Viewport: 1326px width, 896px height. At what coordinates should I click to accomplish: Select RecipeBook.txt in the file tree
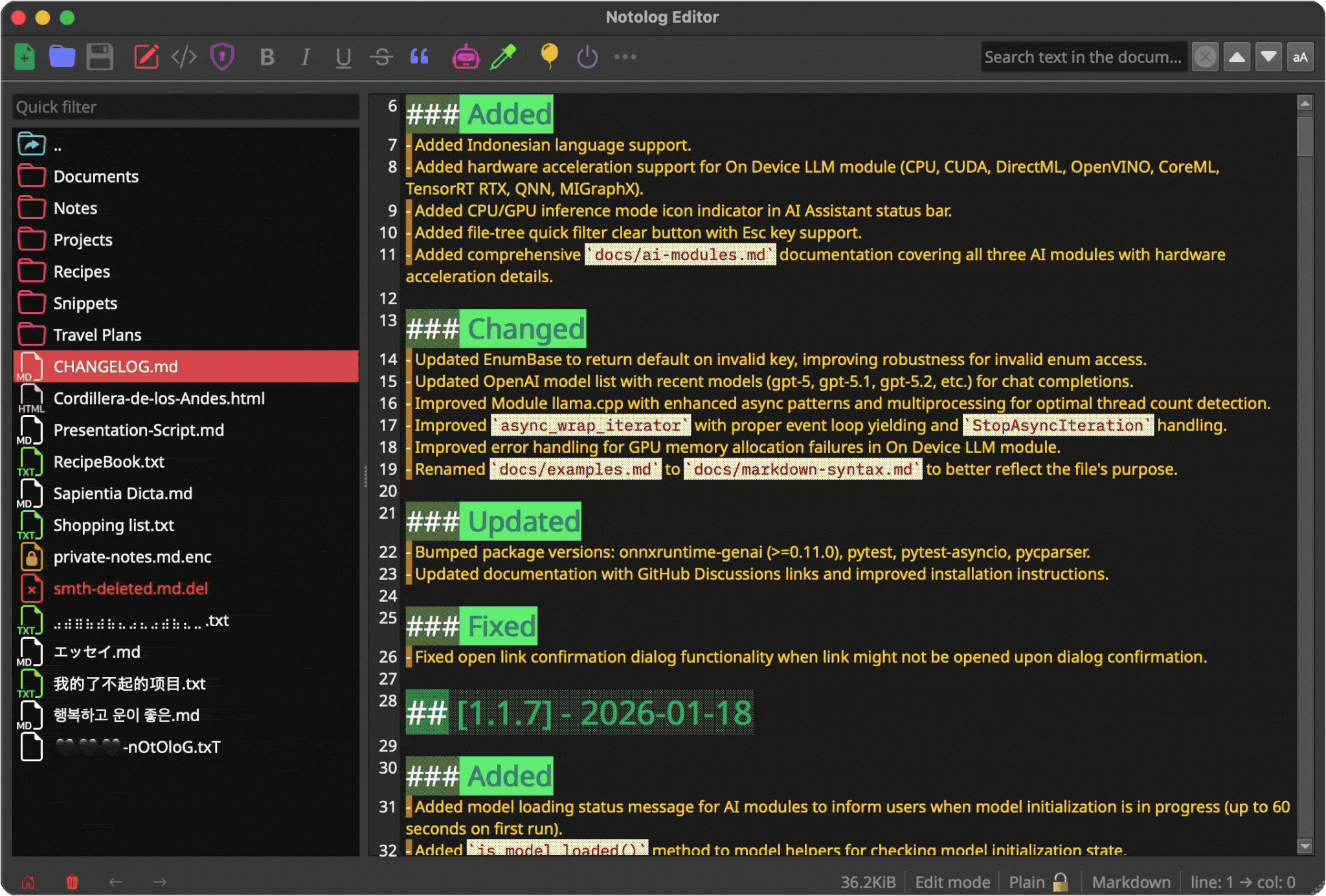coord(109,462)
